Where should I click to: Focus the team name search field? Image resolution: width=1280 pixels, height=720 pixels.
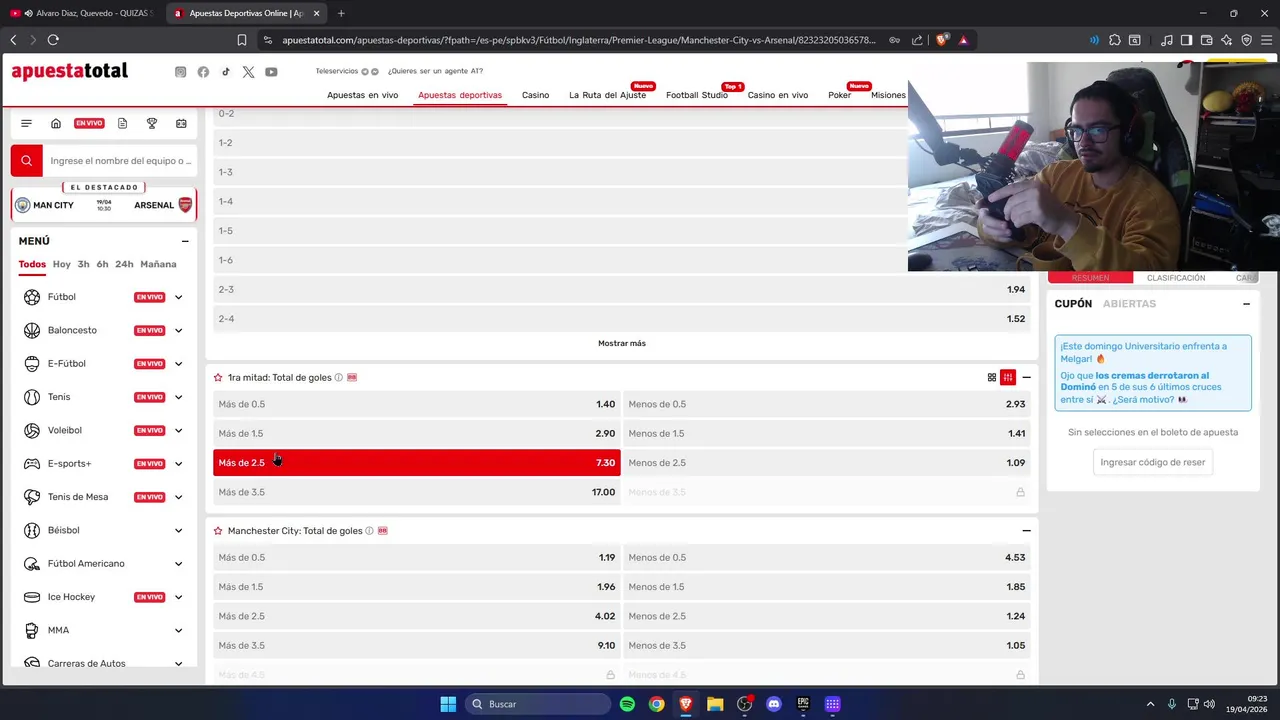coord(120,160)
